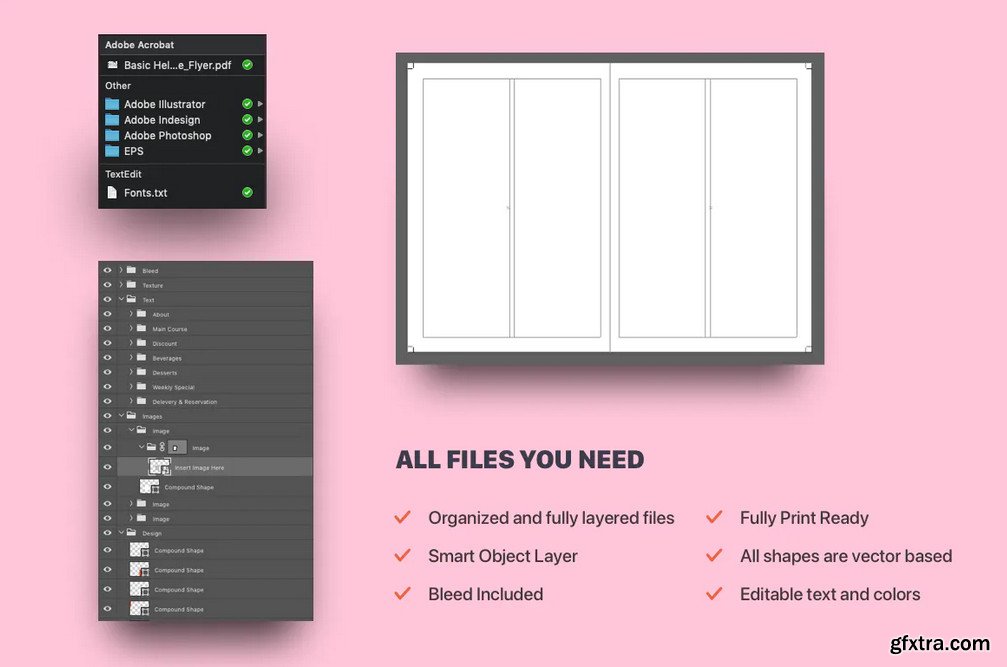This screenshot has width=1007, height=667.
Task: Hide the Insert Image Here layer
Action: coord(107,467)
